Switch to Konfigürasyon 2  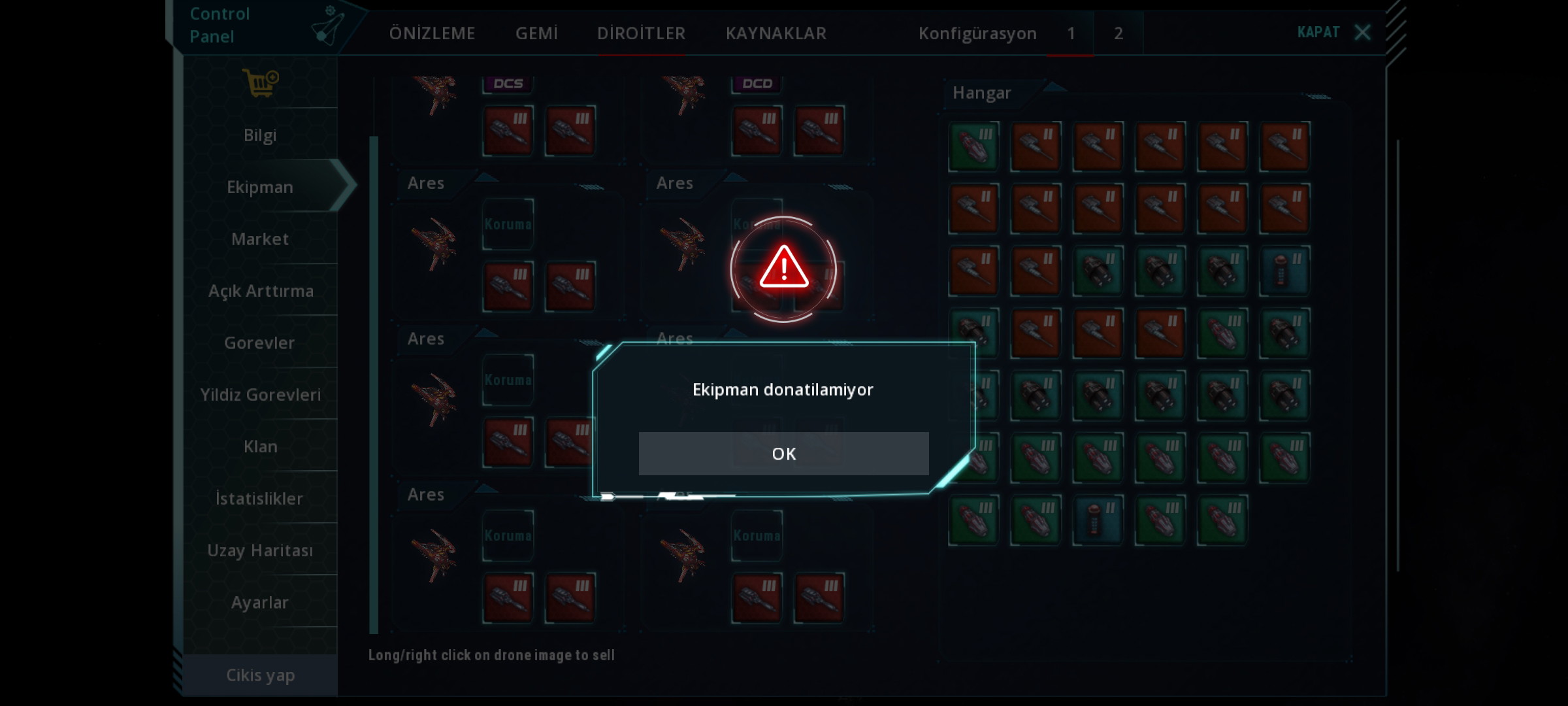(1119, 33)
